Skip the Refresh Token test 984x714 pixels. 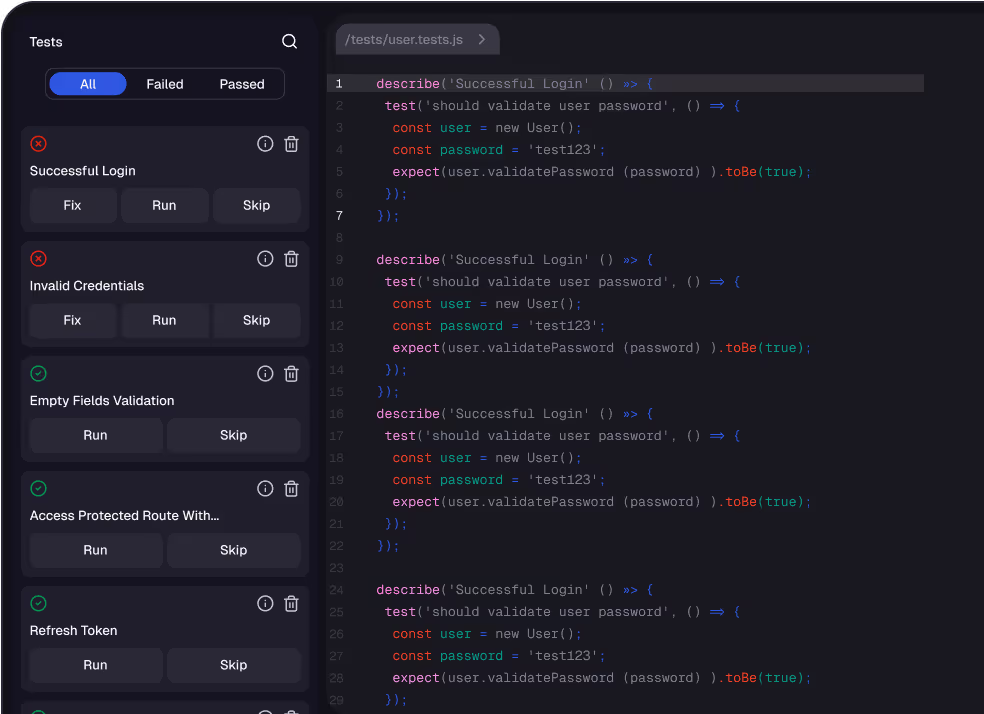[x=233, y=664]
